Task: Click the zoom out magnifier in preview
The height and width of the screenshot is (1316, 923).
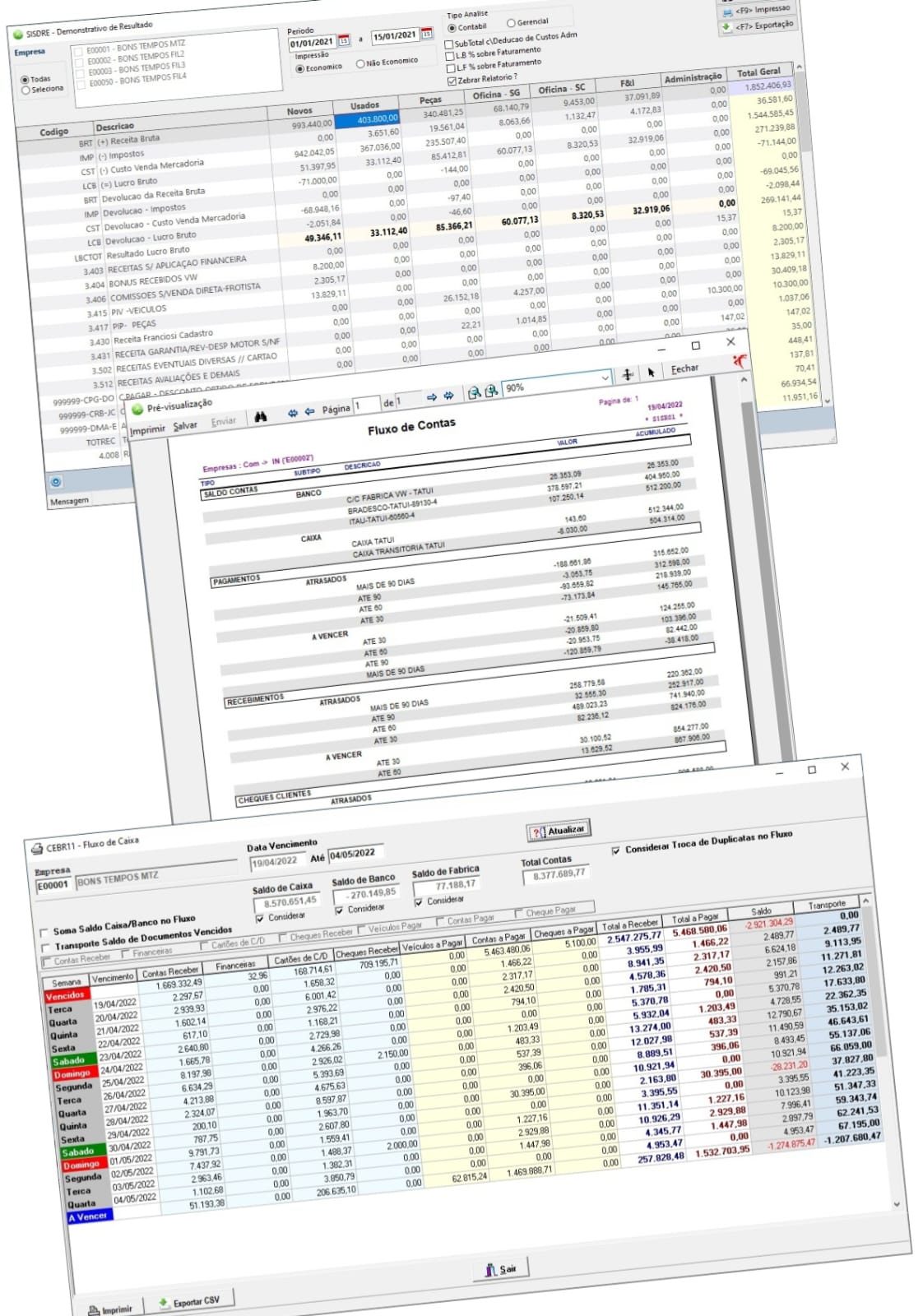Action: point(474,393)
